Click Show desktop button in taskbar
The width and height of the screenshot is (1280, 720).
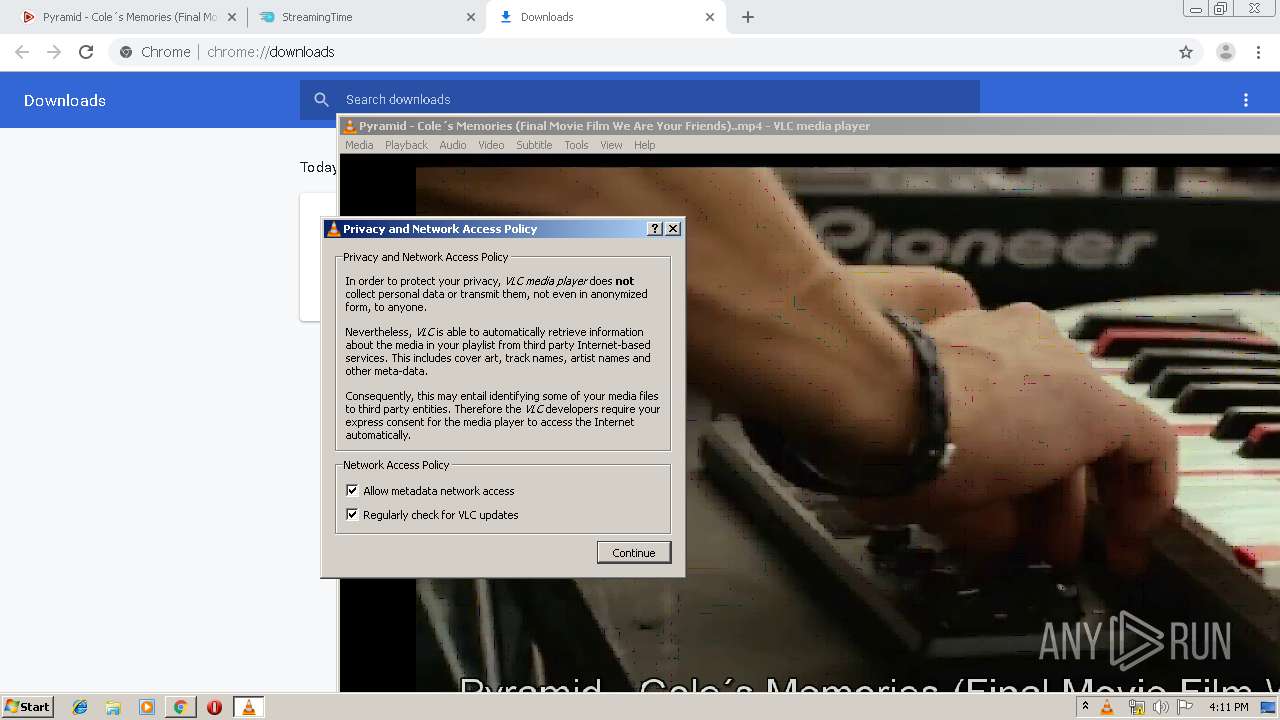click(1269, 707)
